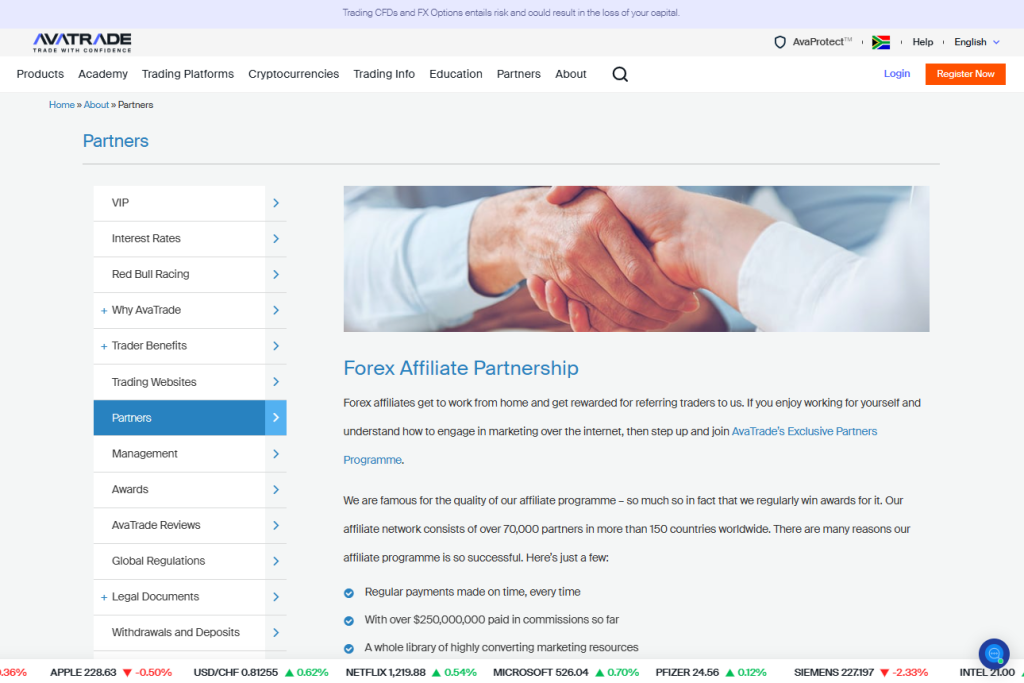
Task: Click the AvaProtect shield icon
Action: [x=780, y=42]
